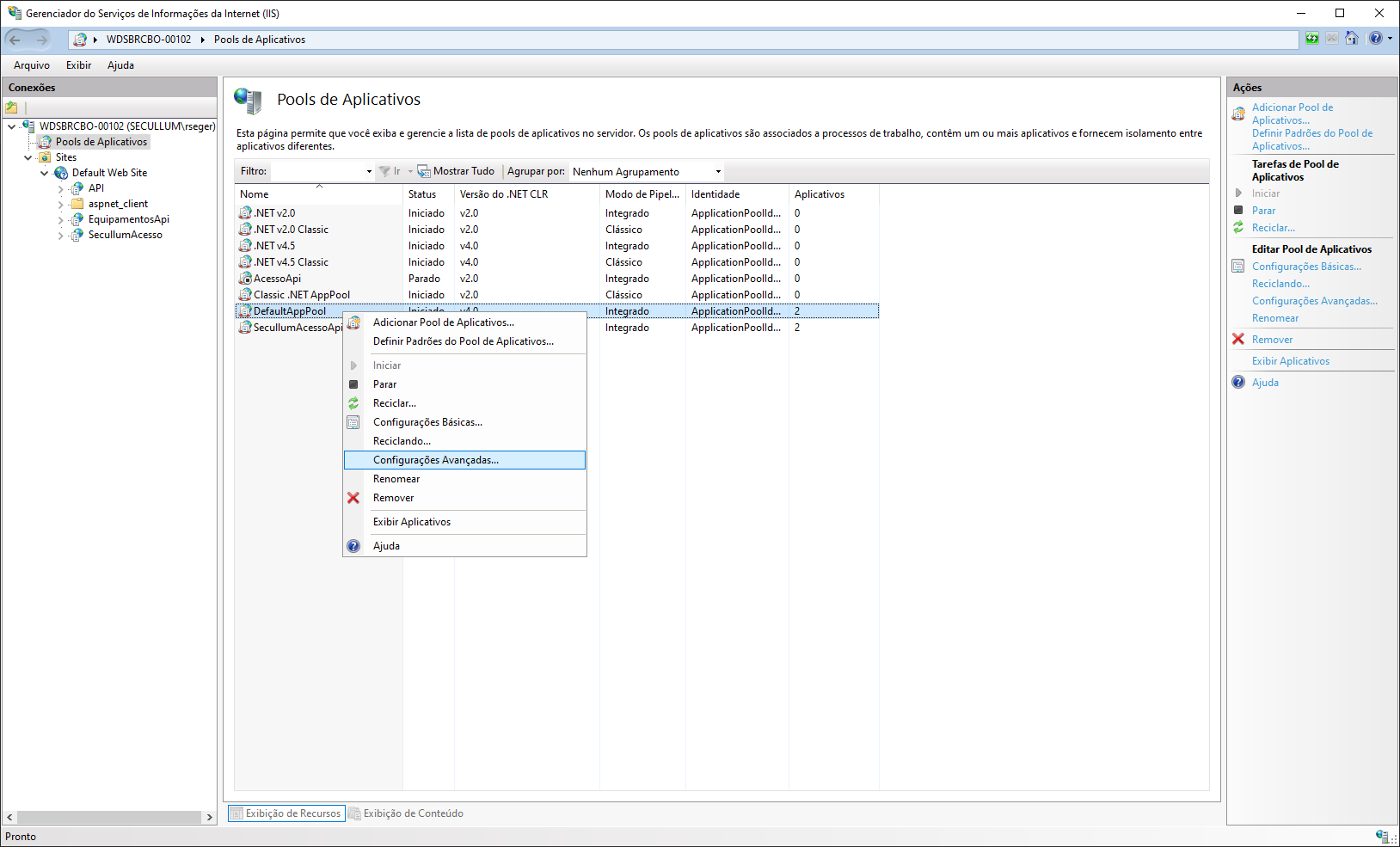Click the Parar stop icon in Actions pane
This screenshot has height=847, width=1400.
click(x=1238, y=211)
